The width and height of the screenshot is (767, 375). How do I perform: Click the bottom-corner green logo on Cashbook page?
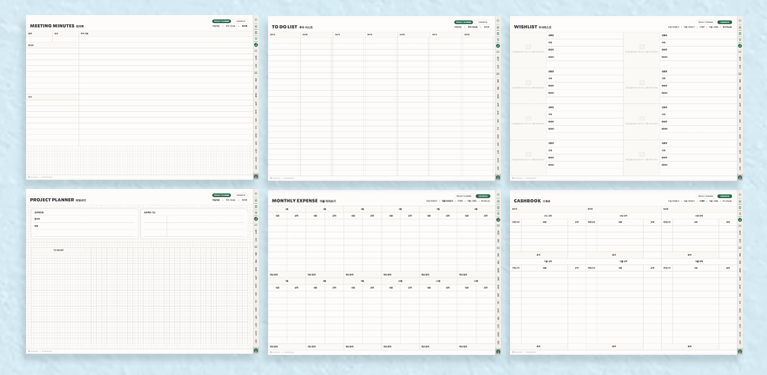740,351
